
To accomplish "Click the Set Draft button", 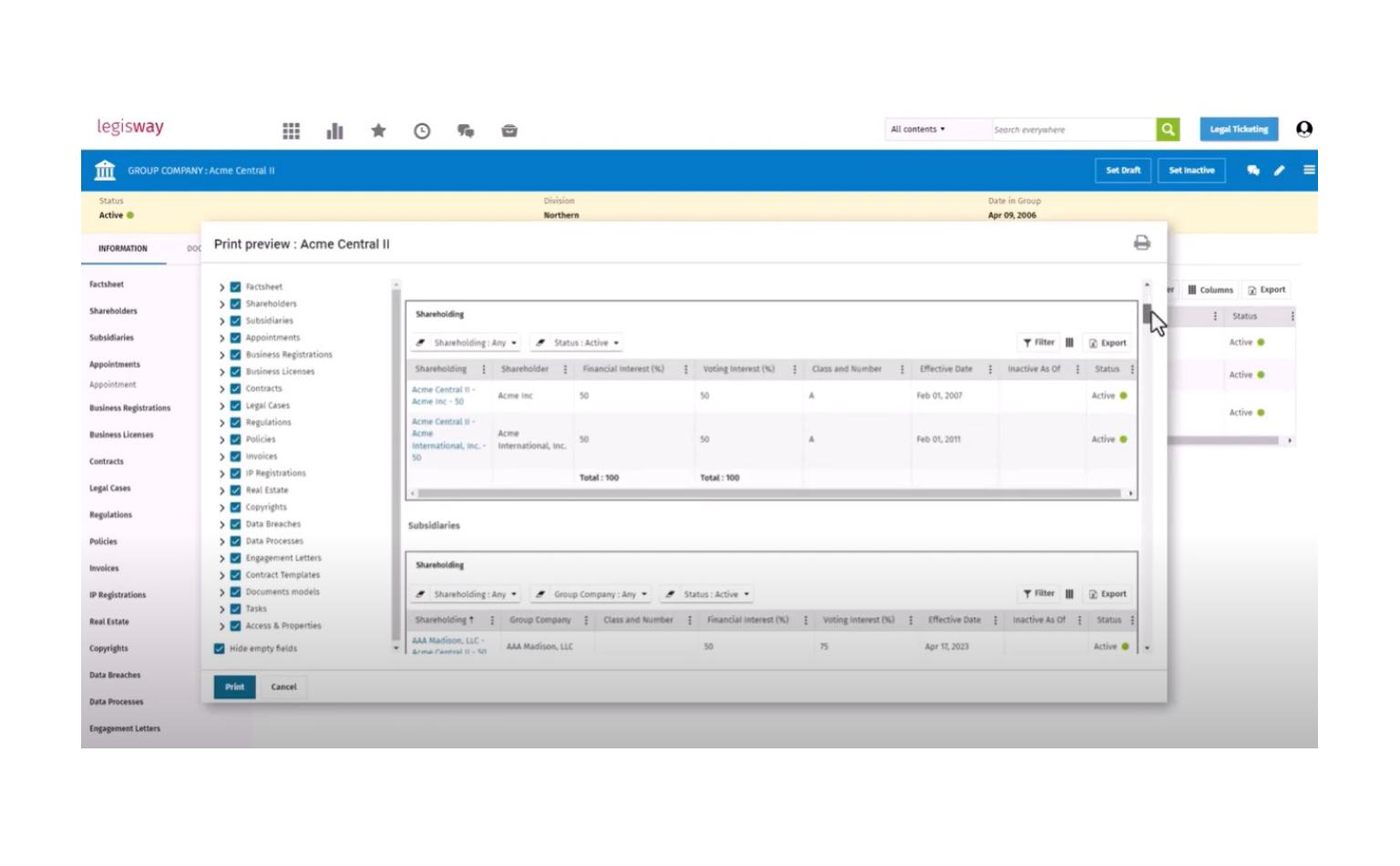I will point(1123,170).
